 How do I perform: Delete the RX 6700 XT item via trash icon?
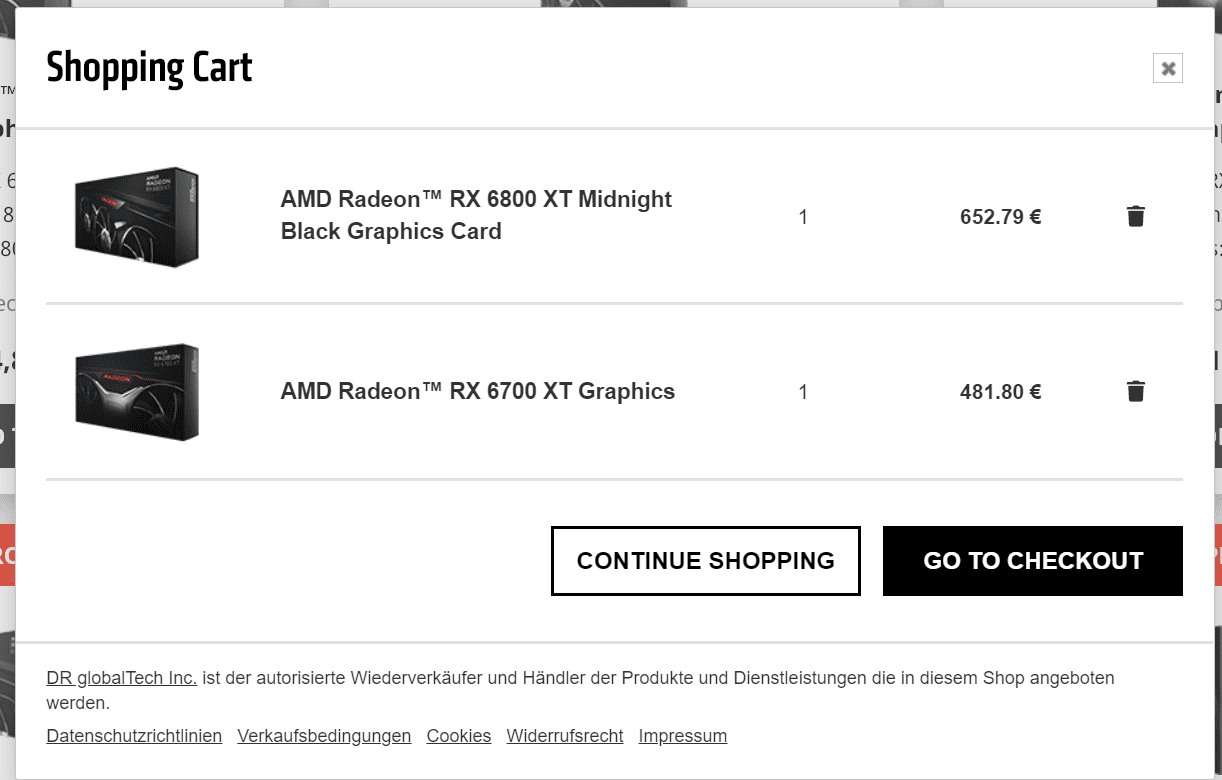pyautogui.click(x=1135, y=391)
